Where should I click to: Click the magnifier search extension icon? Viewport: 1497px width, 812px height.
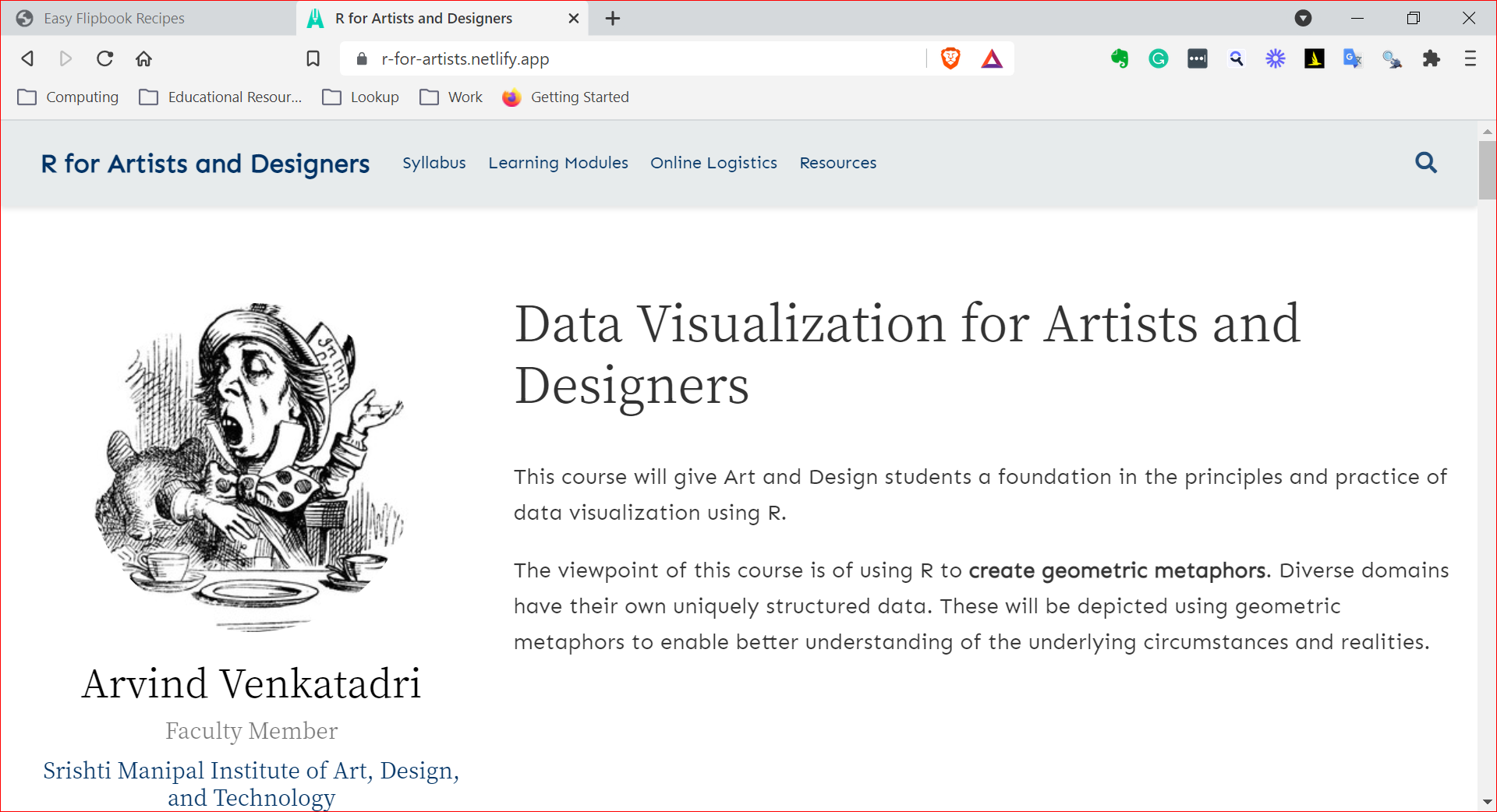coord(1237,58)
